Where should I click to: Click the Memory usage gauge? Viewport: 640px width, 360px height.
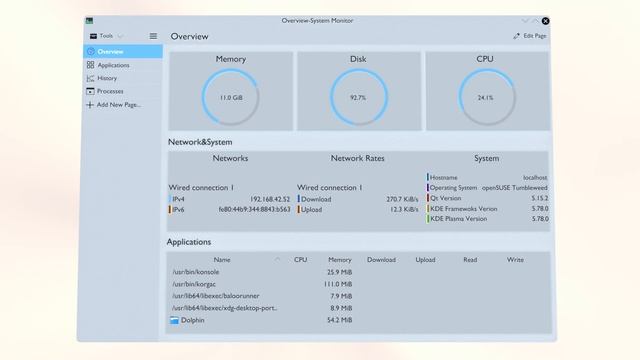point(231,97)
